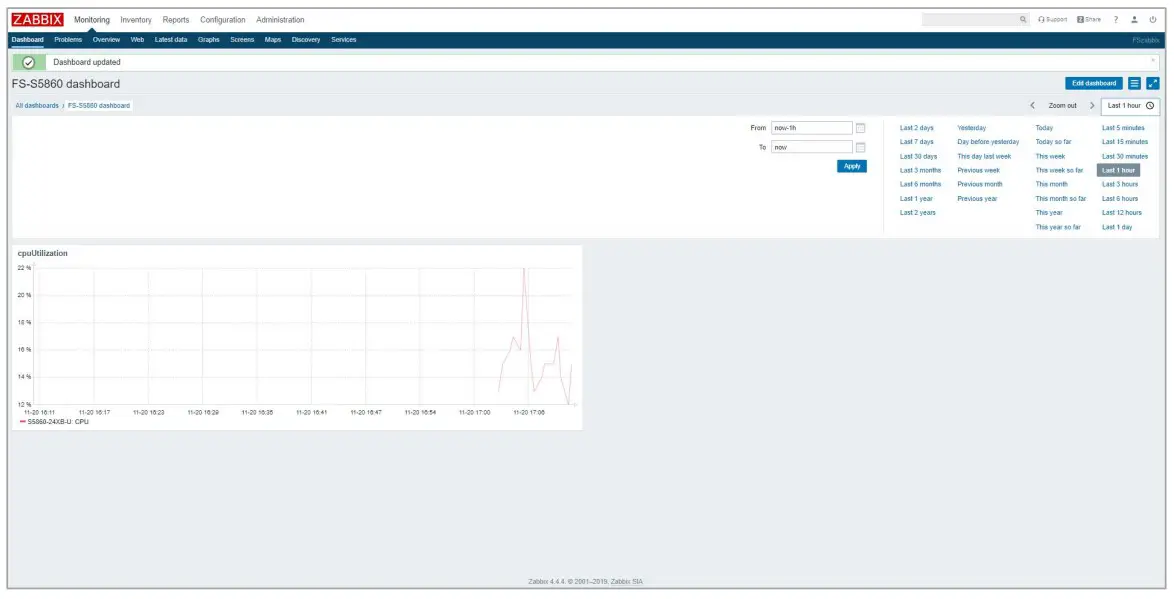Select the Dashboard submenu tab

pyautogui.click(x=28, y=40)
